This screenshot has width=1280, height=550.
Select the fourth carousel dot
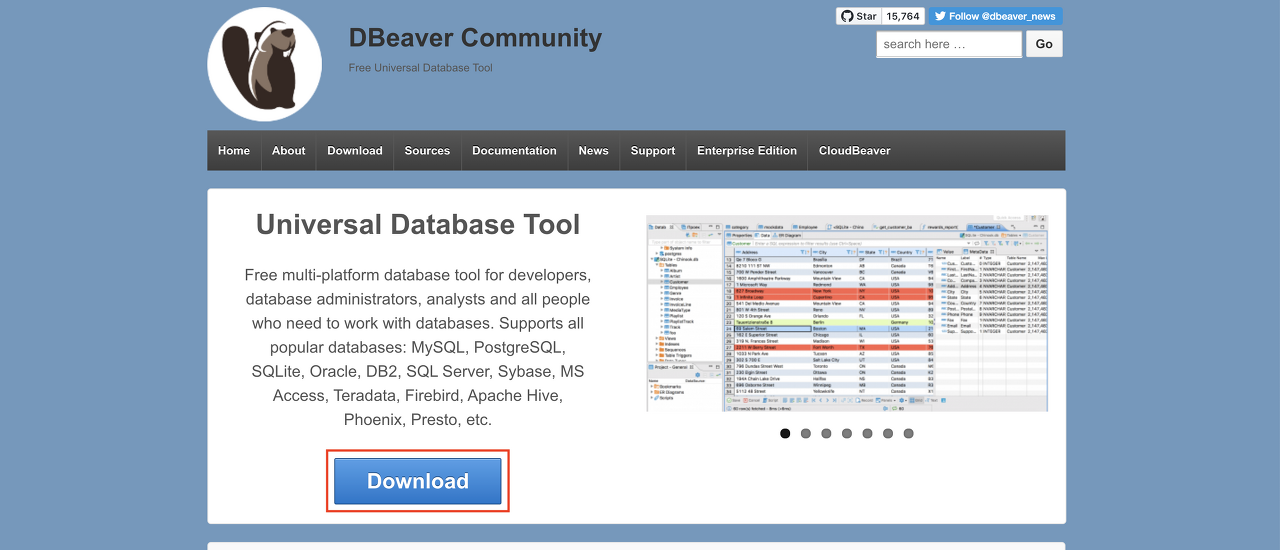[847, 434]
